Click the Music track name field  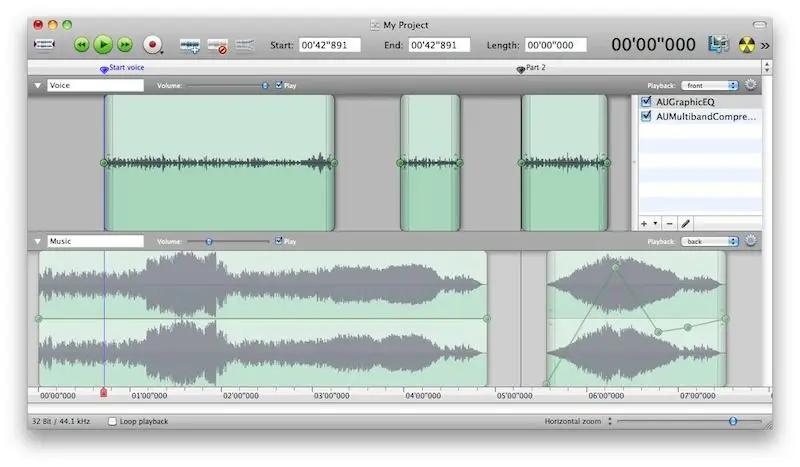click(95, 241)
